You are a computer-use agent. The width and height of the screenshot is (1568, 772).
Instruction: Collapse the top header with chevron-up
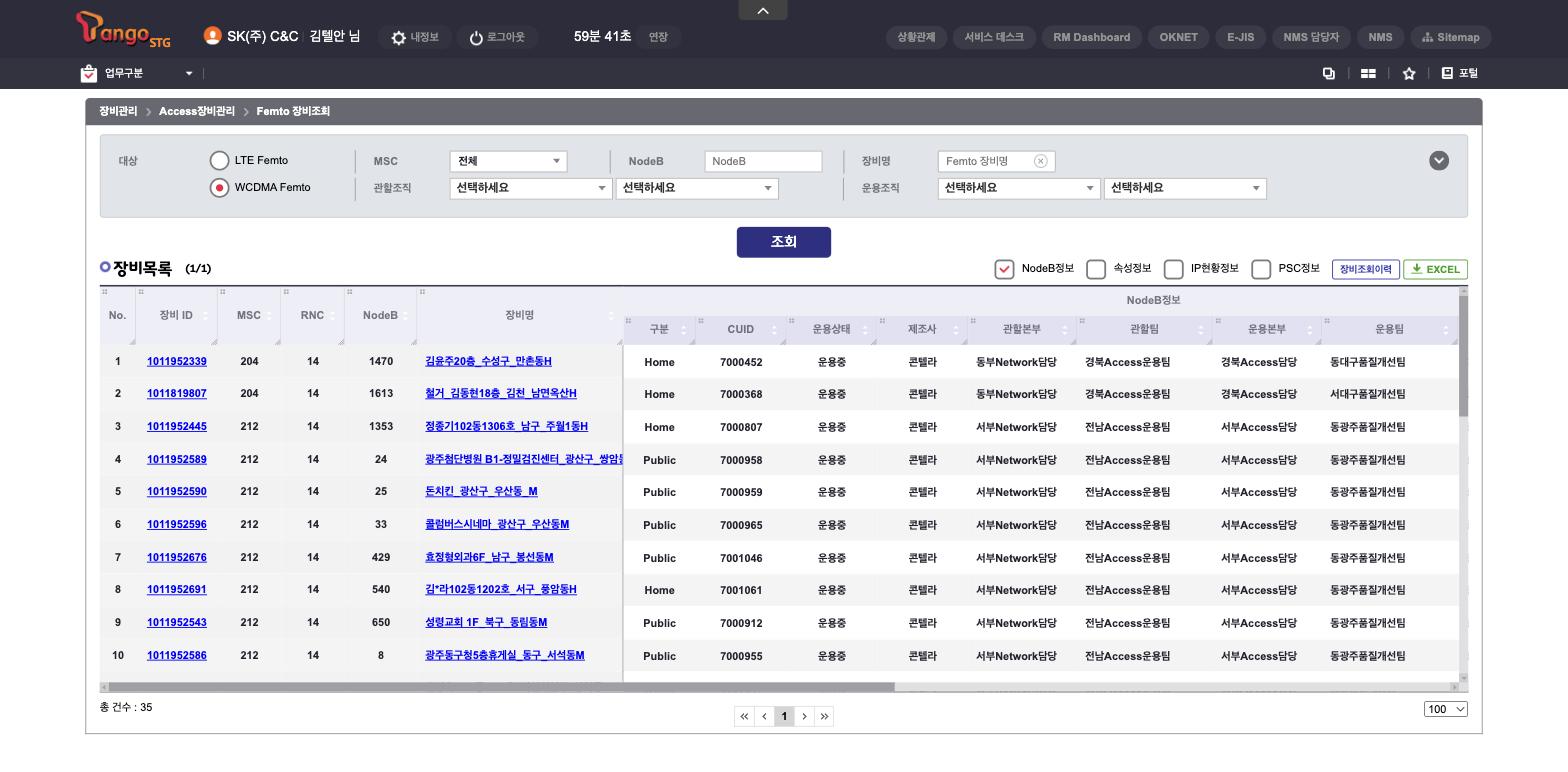click(x=763, y=10)
